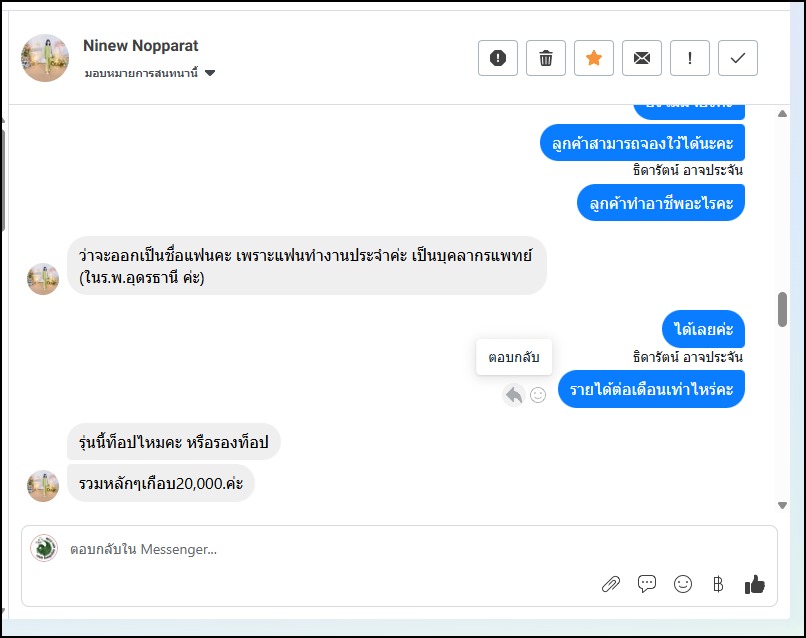Delete conversation using the trash icon
Viewport: 806px width, 638px height.
546,58
